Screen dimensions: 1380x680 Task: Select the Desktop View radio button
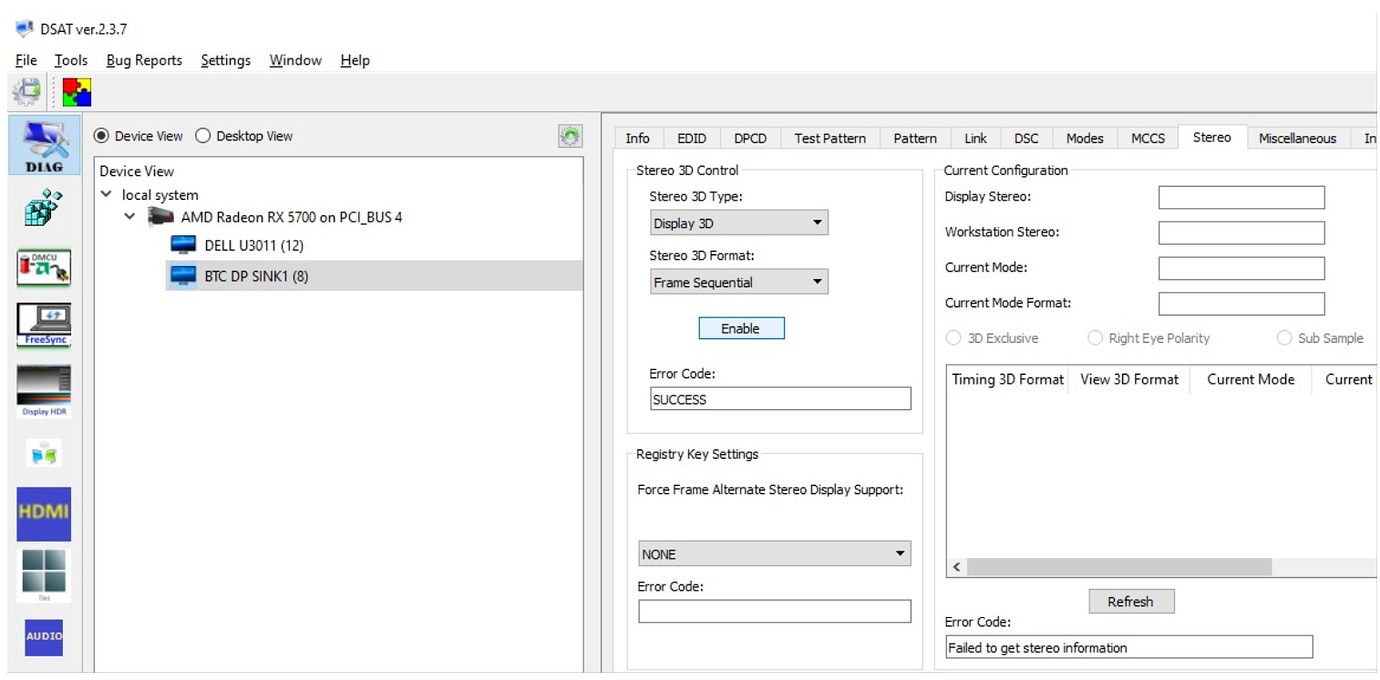coord(203,136)
